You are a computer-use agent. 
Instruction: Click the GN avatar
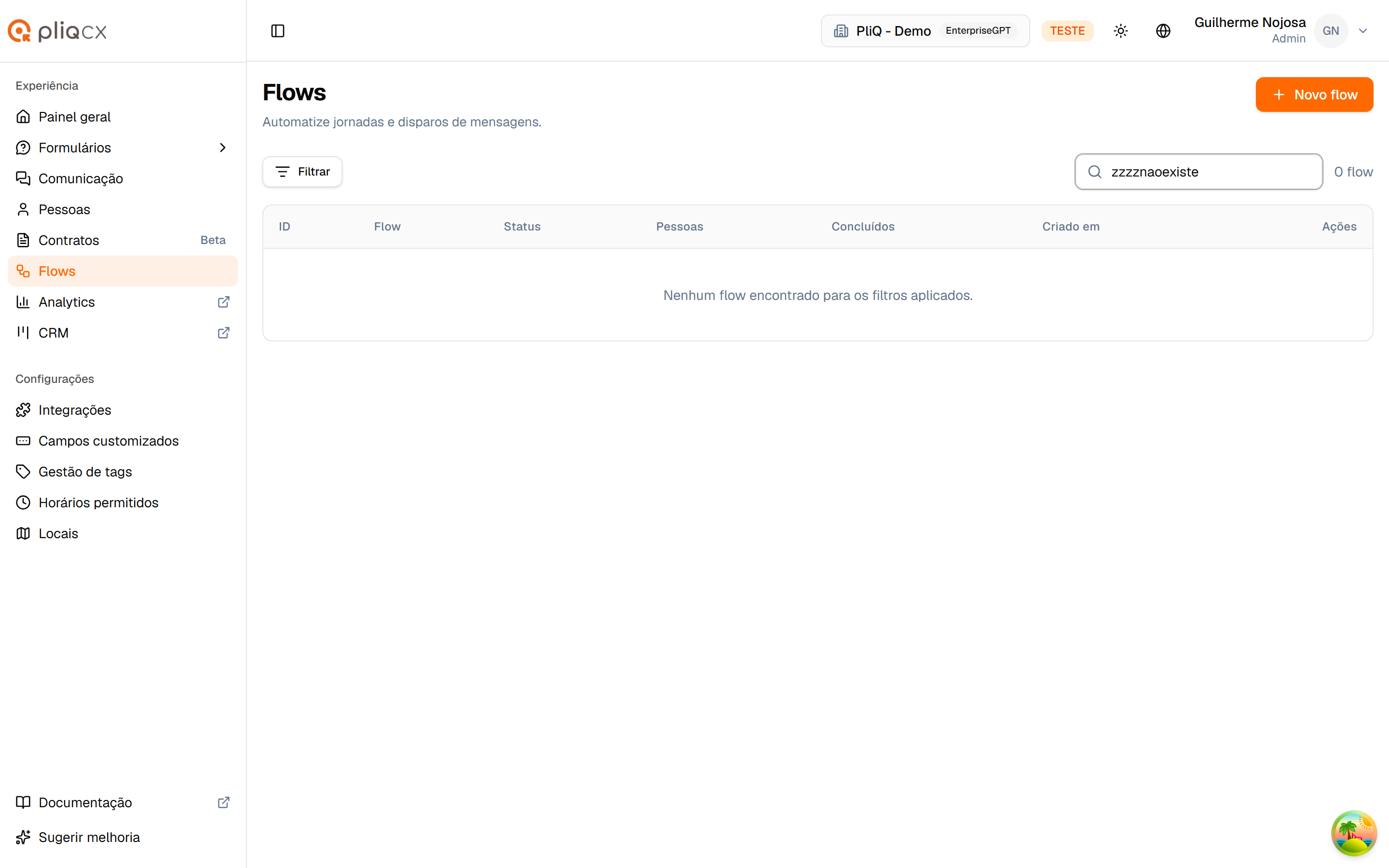click(1331, 31)
